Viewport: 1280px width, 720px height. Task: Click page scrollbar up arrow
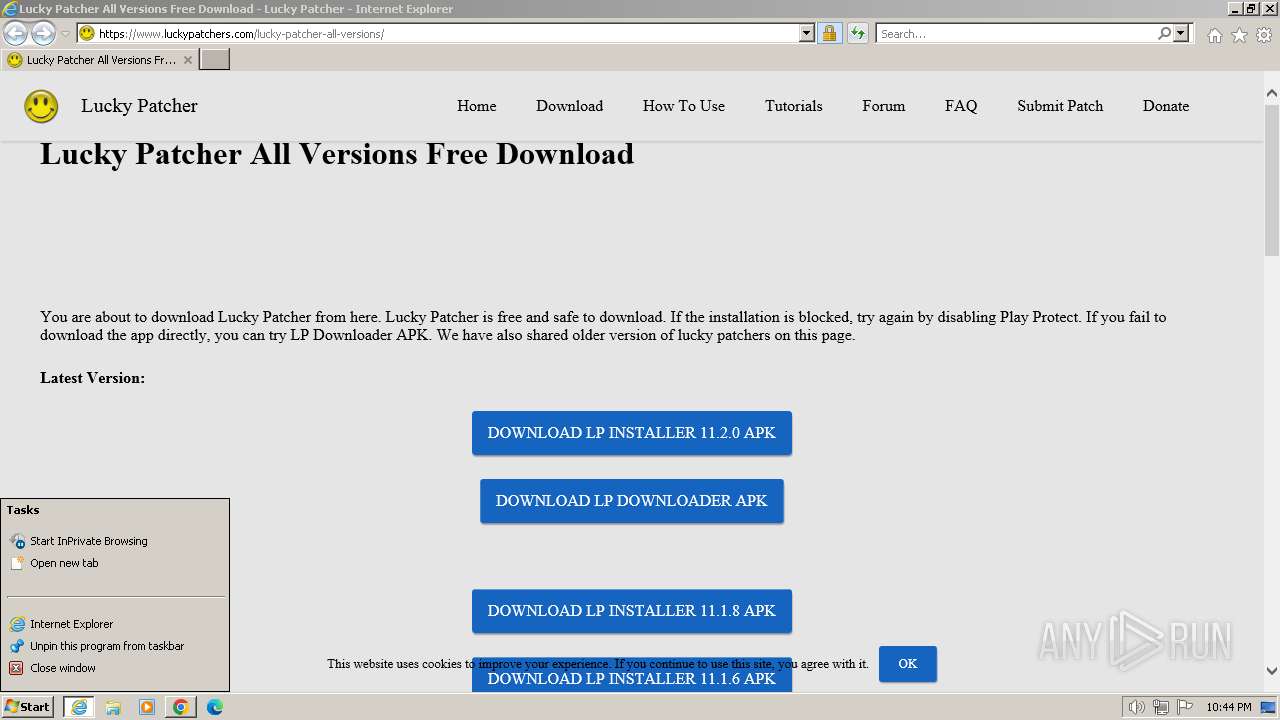(1272, 94)
